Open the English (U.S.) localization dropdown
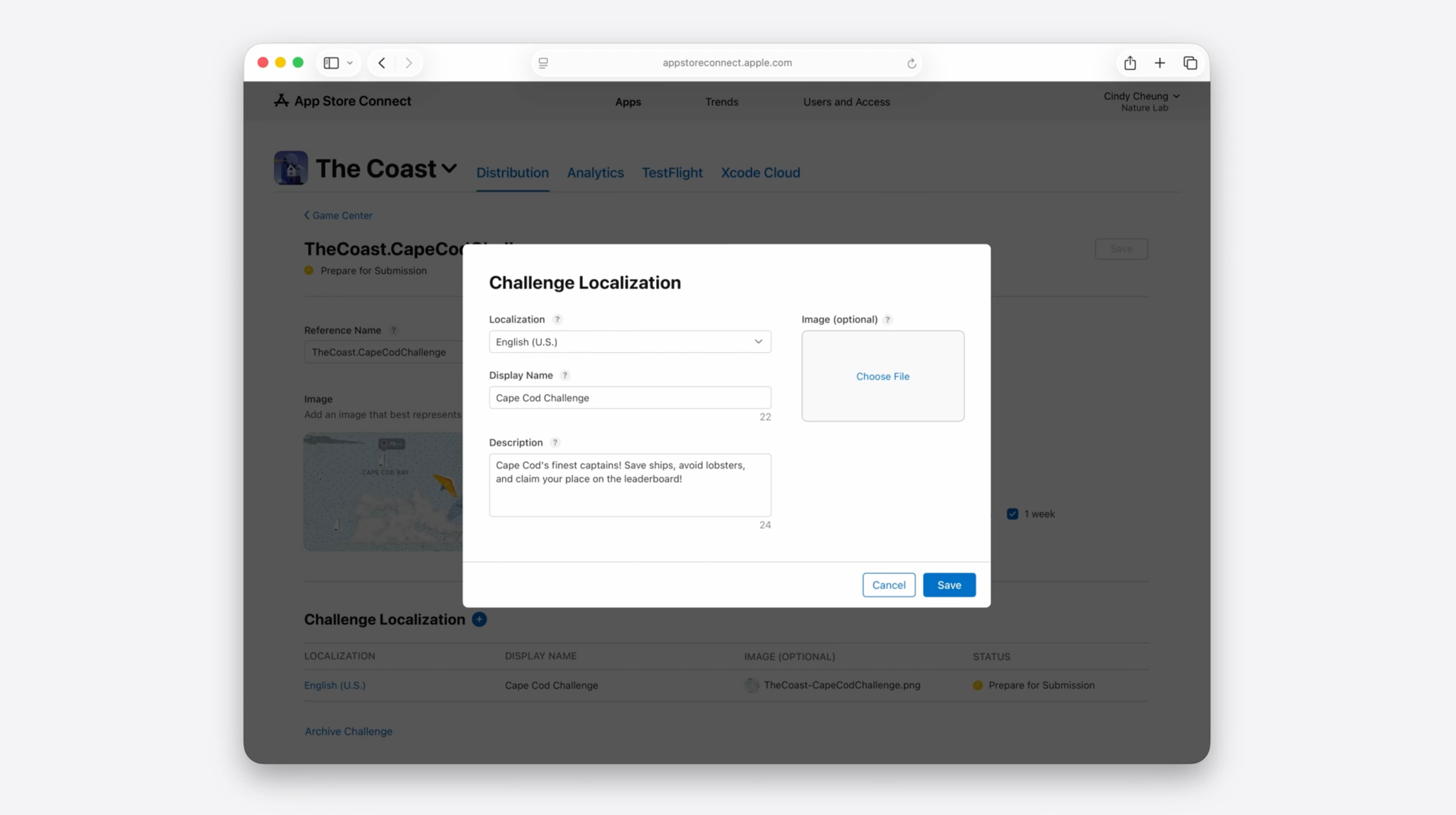The width and height of the screenshot is (1456, 815). pos(630,342)
